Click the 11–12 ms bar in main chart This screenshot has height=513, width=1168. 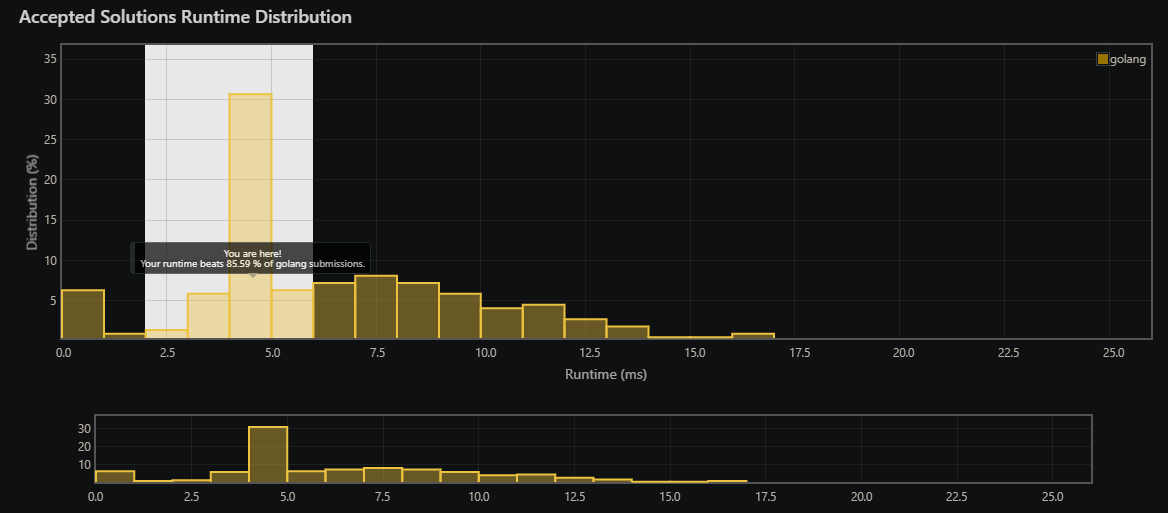(x=544, y=322)
